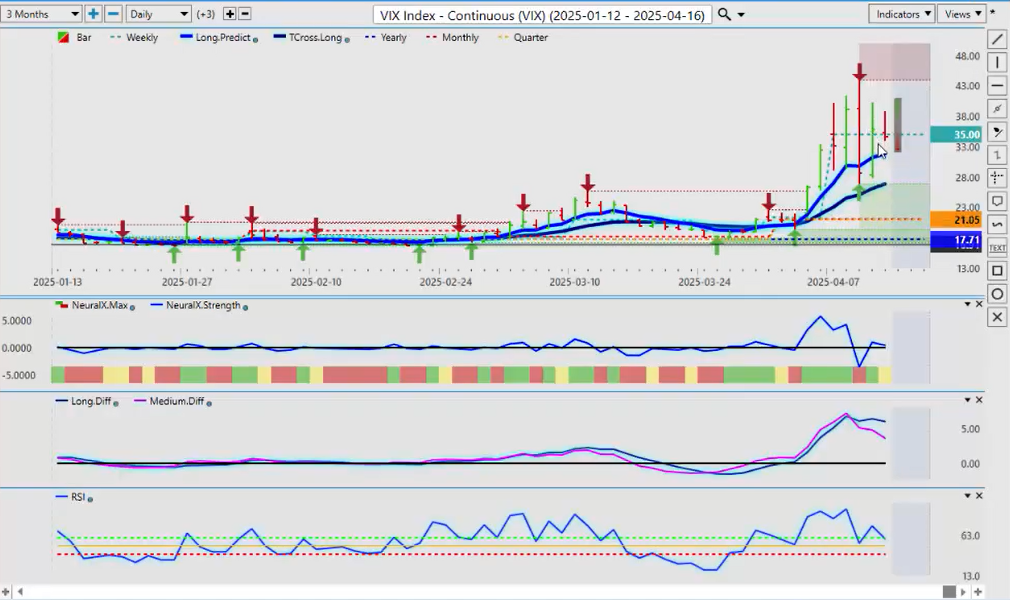Open the Views menu
The height and width of the screenshot is (600, 1010).
point(962,14)
